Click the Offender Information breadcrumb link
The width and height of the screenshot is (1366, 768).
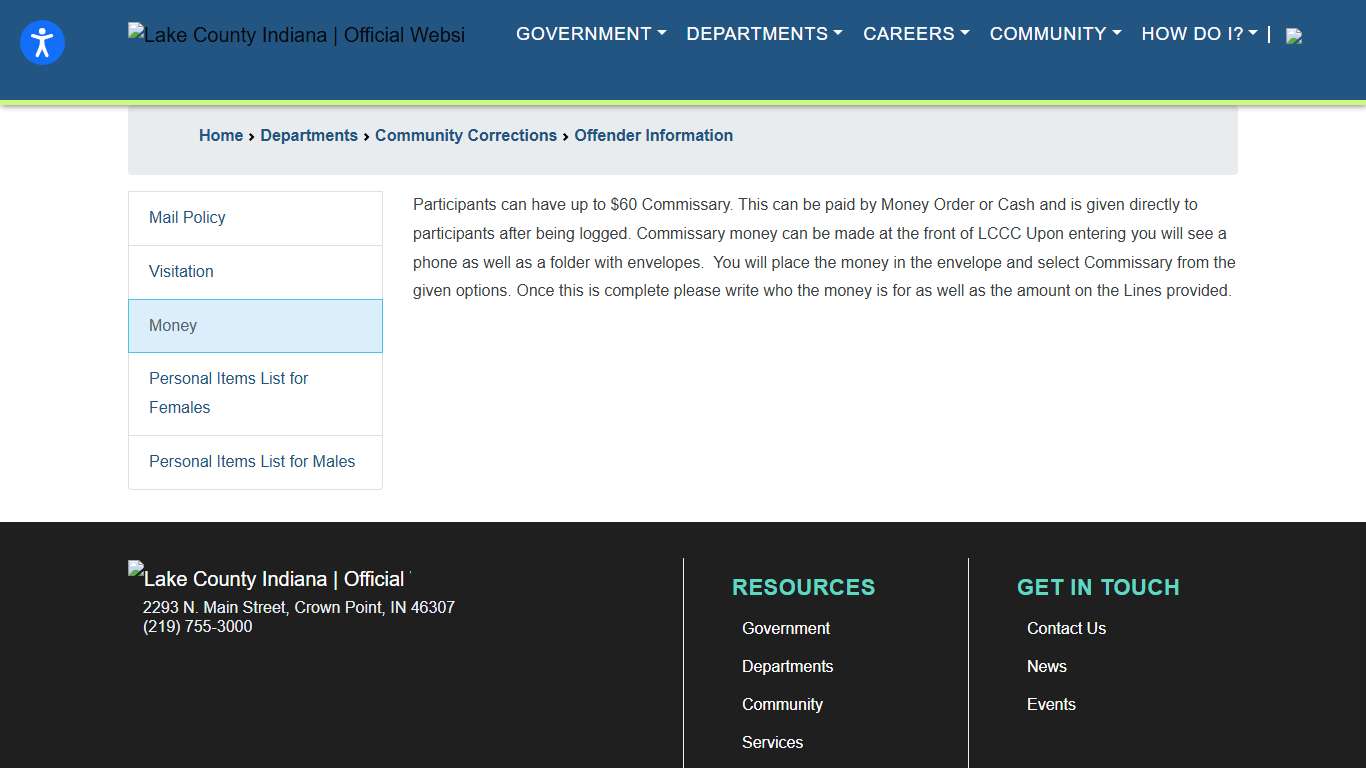[653, 136]
